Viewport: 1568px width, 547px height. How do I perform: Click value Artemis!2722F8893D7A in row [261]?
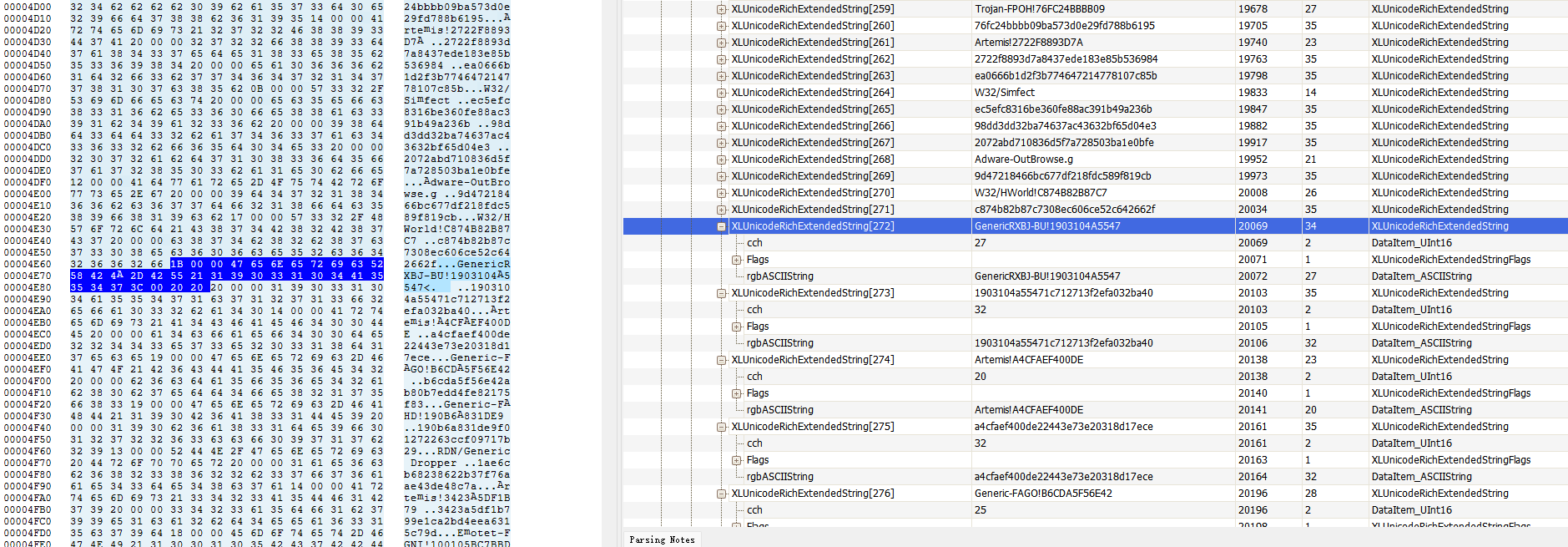pyautogui.click(x=1028, y=43)
